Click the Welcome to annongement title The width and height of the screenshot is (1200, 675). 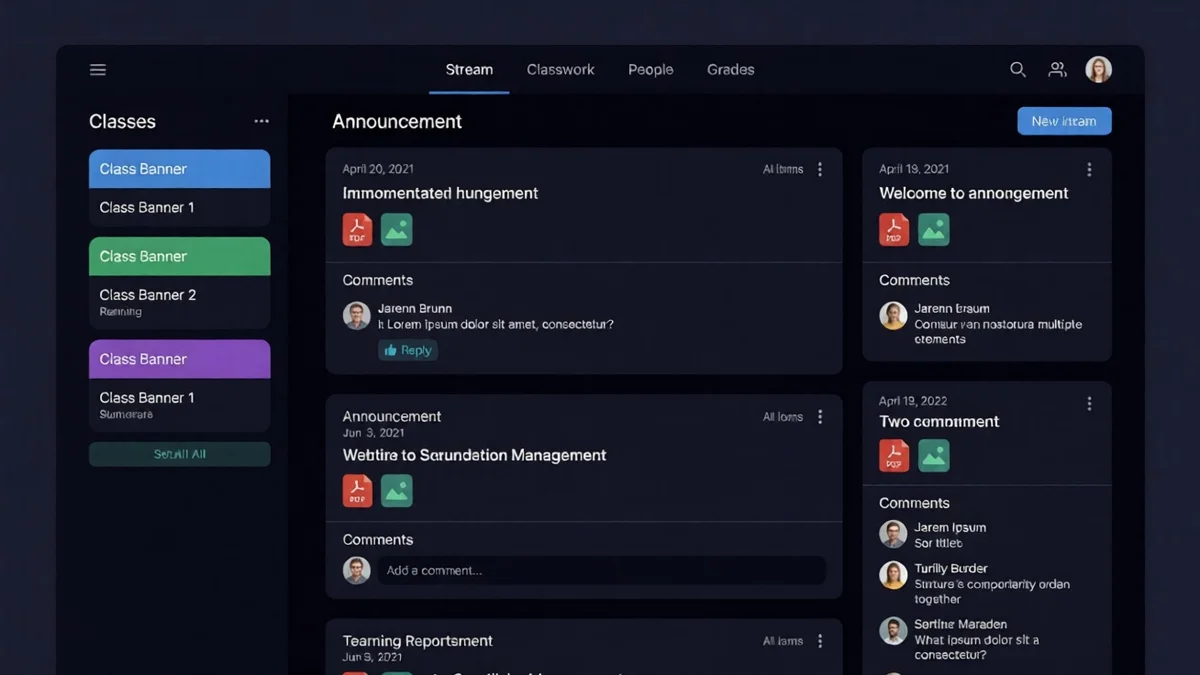point(974,193)
